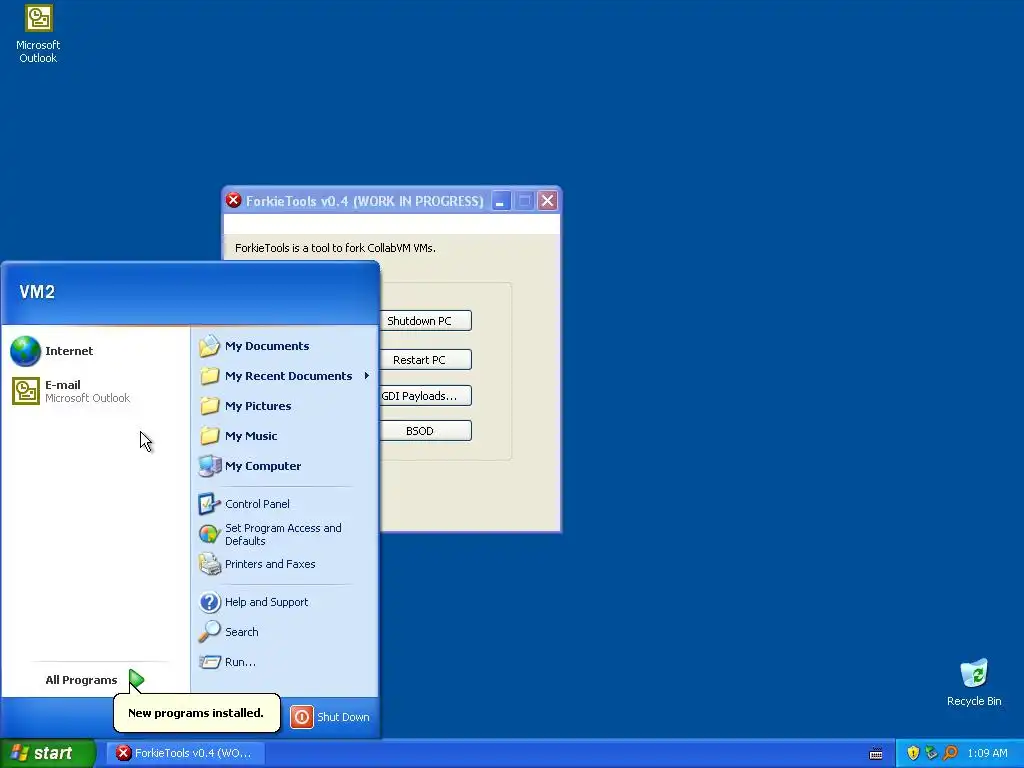Click the network tray icon
Image resolution: width=1024 pixels, height=768 pixels.
click(931, 753)
